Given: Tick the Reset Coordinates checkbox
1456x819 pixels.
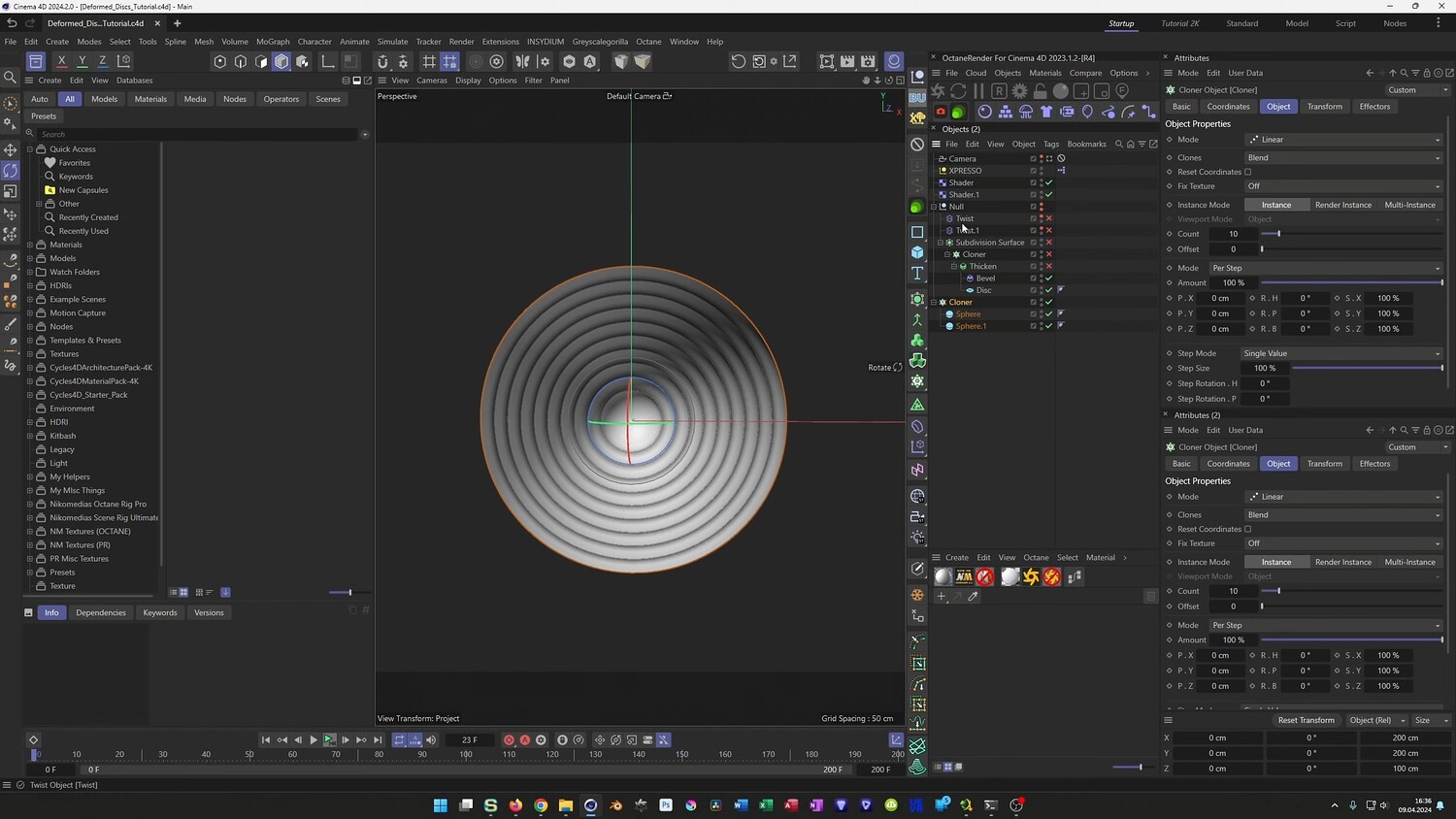Looking at the screenshot, I should click(x=1248, y=172).
